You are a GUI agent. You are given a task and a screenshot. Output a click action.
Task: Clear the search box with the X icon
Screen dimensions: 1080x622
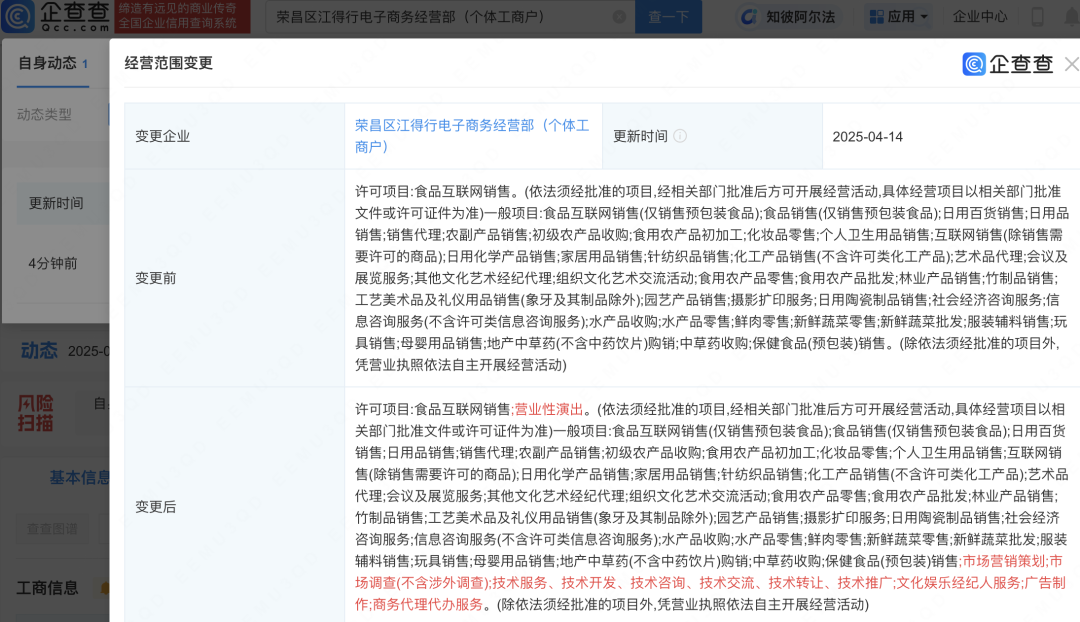coord(619,17)
